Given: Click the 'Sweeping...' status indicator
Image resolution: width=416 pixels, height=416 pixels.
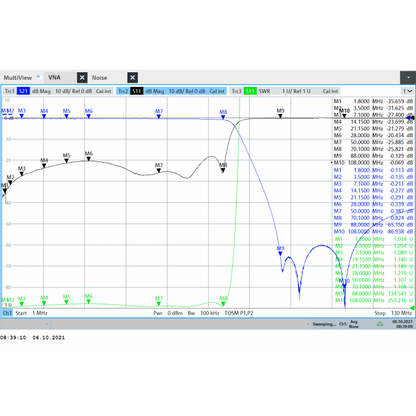Looking at the screenshot, I should click(x=324, y=324).
